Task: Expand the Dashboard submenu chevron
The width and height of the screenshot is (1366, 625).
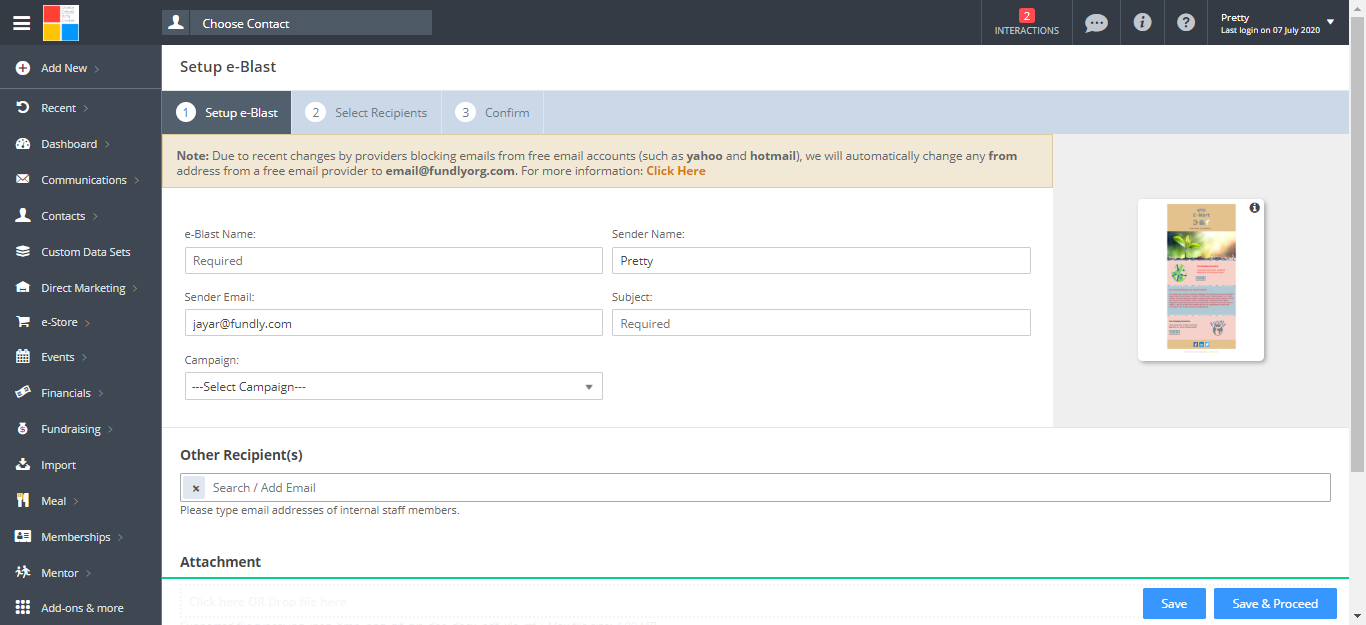Action: [x=107, y=144]
